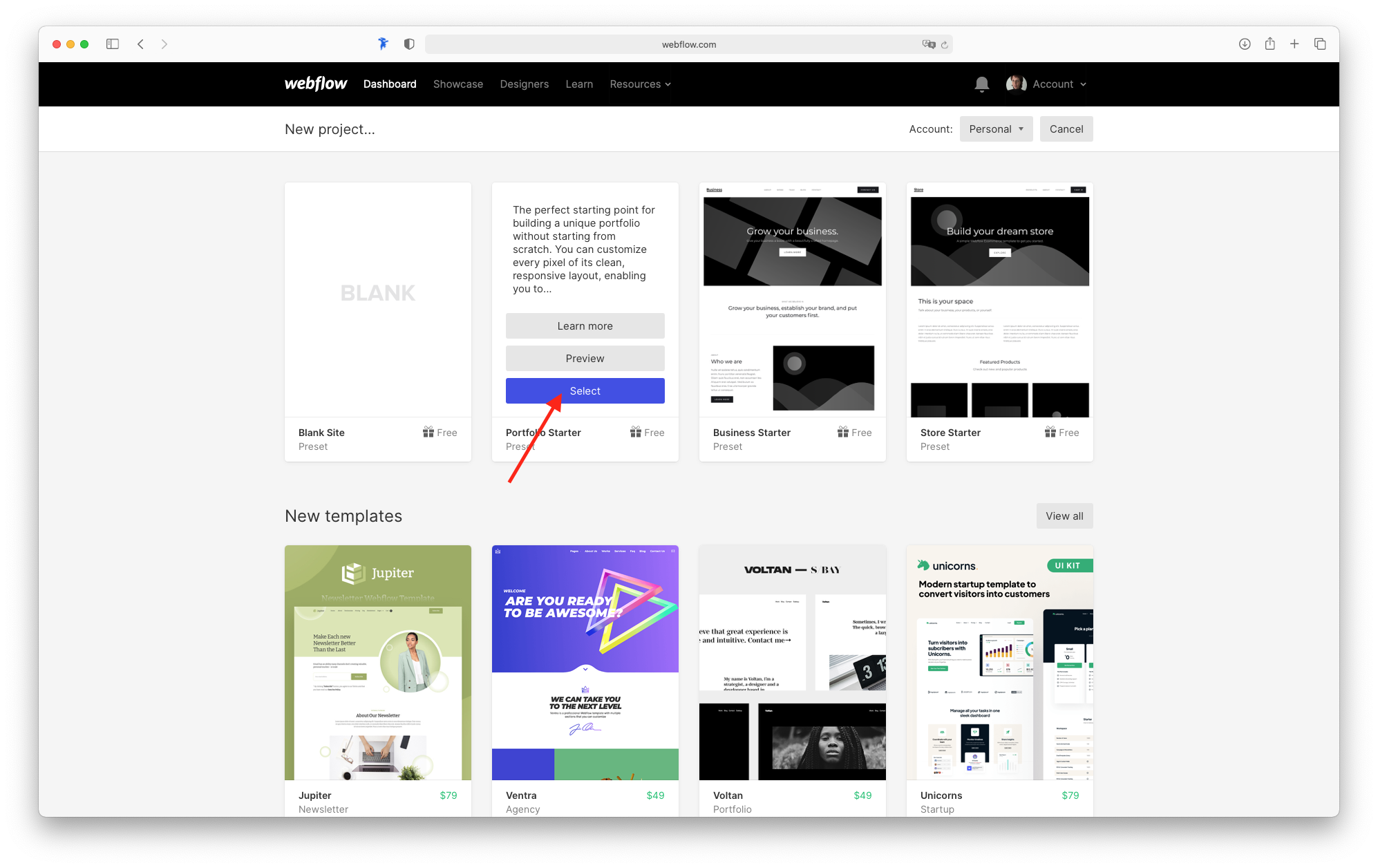Reload the page using the address bar icon
Image resolution: width=1378 pixels, height=868 pixels.
pyautogui.click(x=944, y=44)
